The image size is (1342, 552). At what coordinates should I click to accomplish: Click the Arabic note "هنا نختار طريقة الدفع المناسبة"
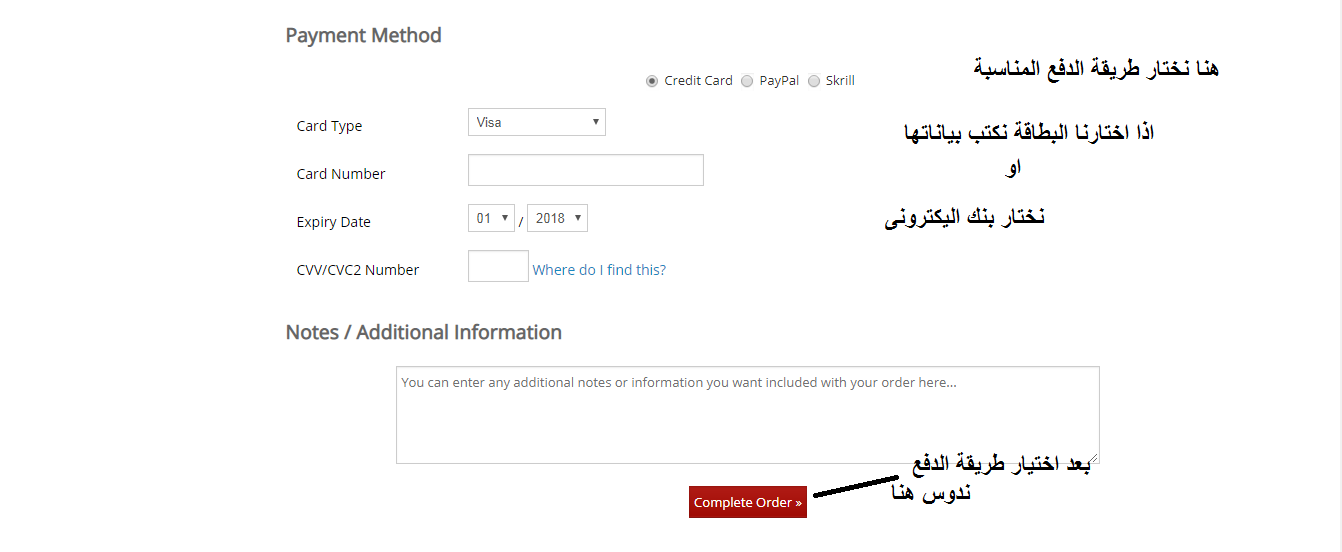pyautogui.click(x=1095, y=69)
